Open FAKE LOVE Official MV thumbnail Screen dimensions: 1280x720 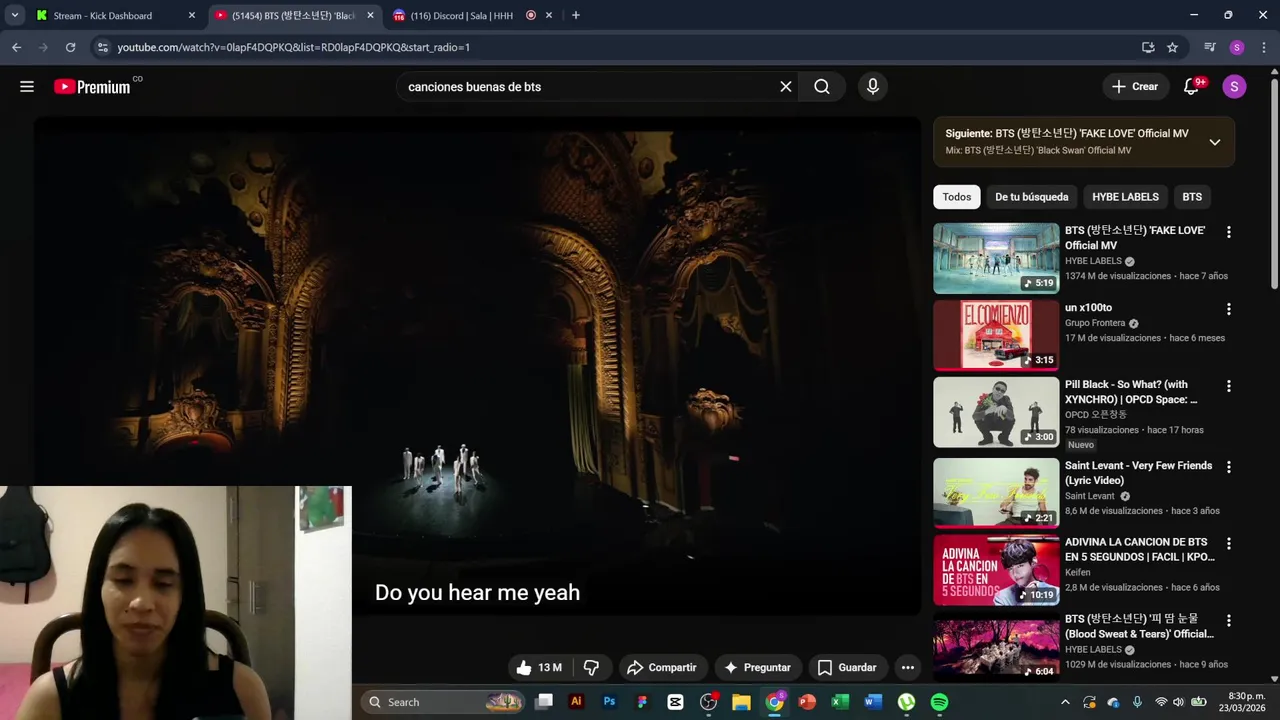point(996,258)
